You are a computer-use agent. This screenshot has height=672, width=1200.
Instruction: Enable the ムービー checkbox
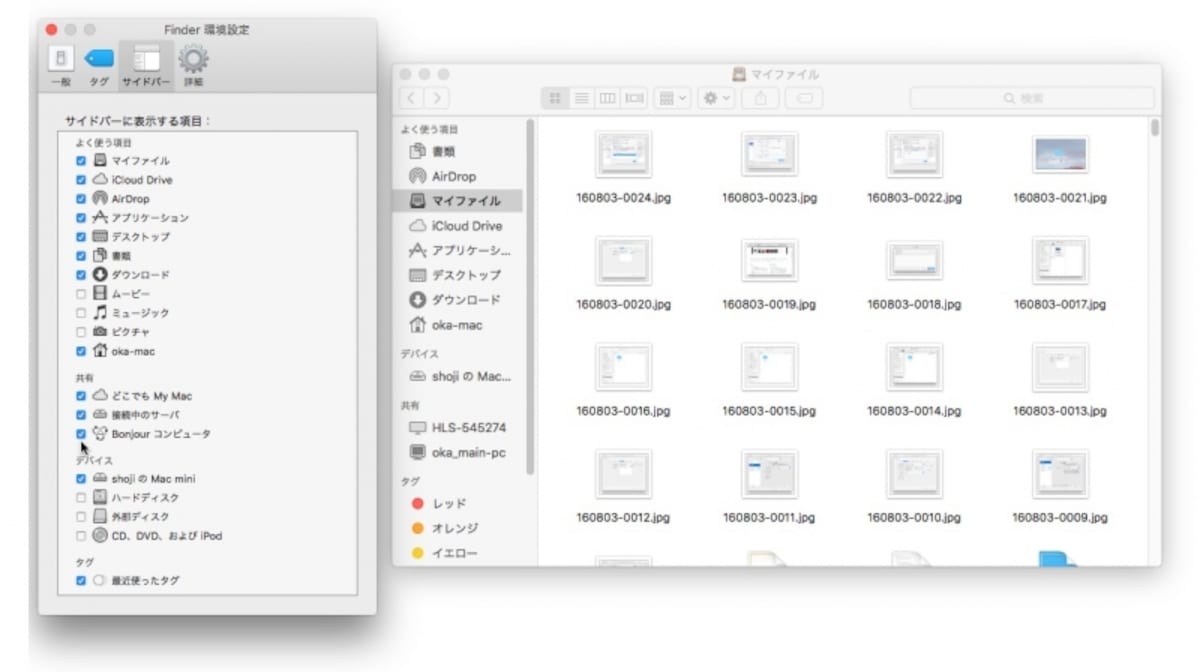click(81, 294)
